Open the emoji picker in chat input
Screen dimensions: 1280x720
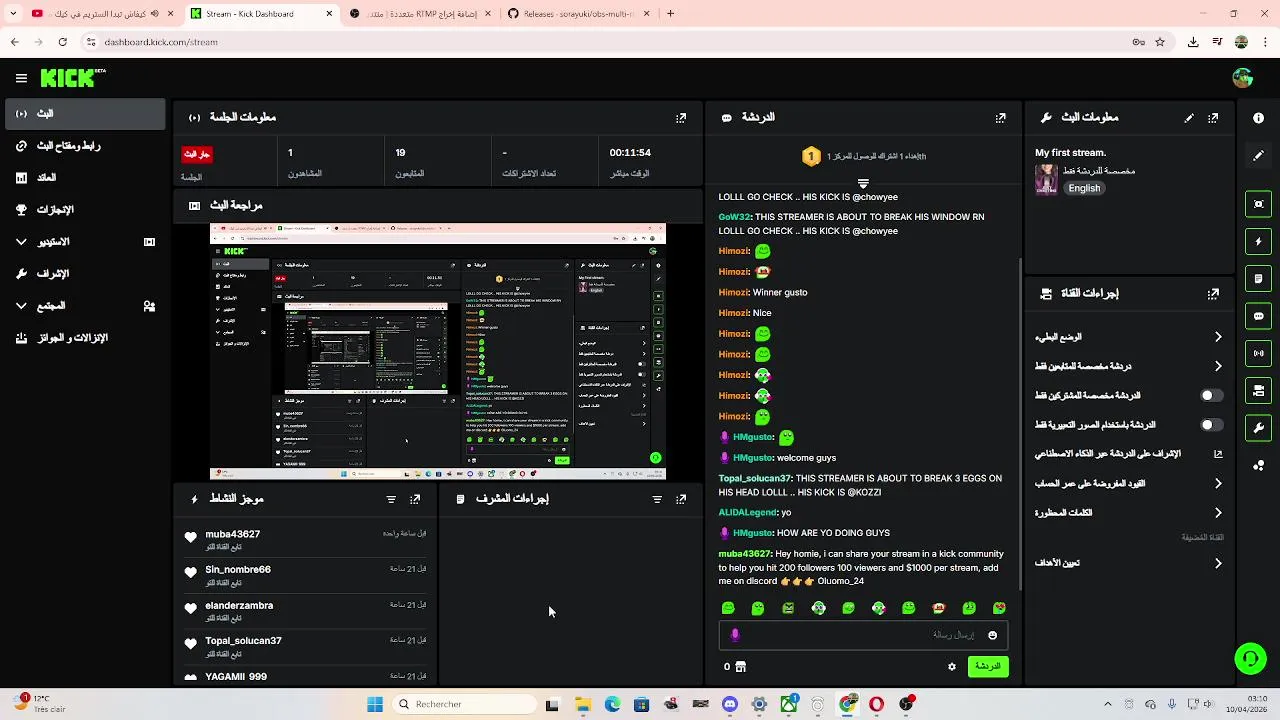(992, 635)
